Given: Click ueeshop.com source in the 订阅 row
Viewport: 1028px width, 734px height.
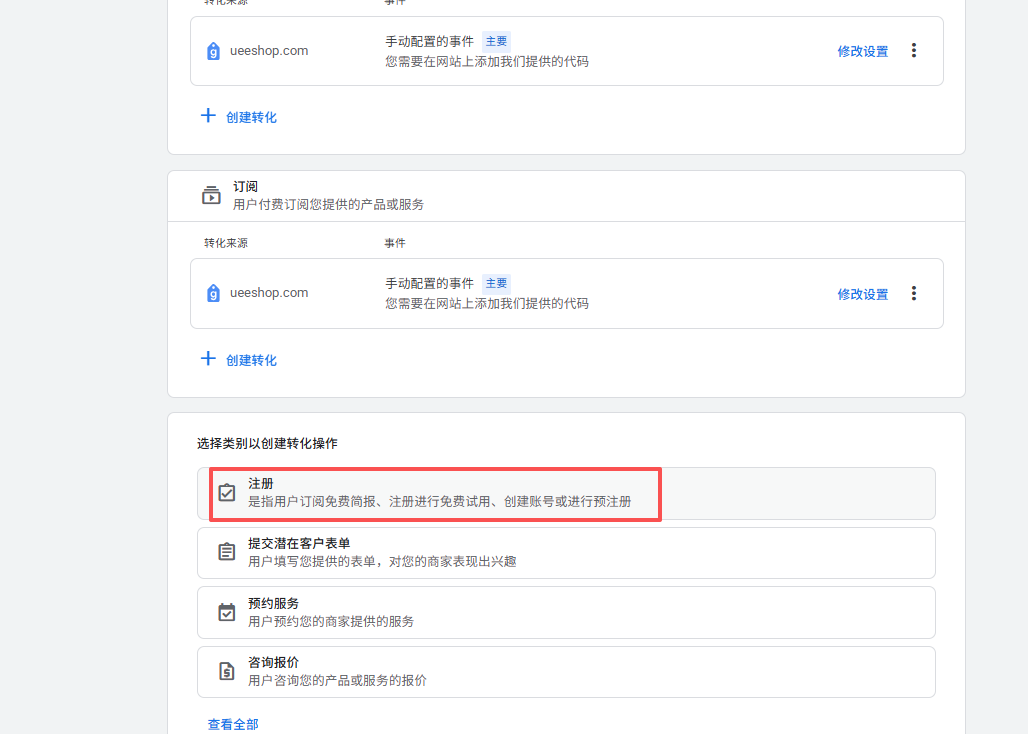Looking at the screenshot, I should click(x=268, y=293).
